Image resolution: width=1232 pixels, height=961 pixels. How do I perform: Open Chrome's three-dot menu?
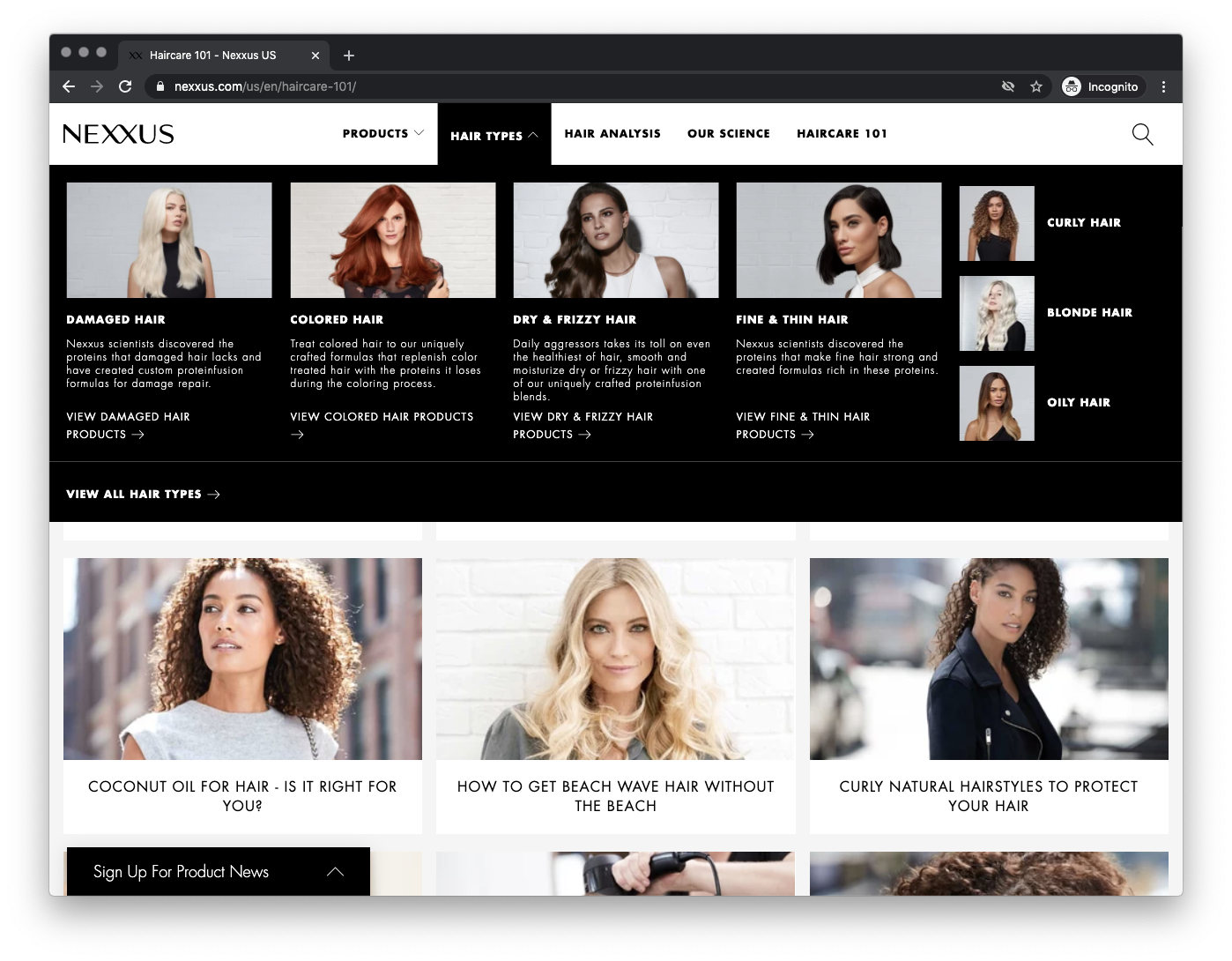pyautogui.click(x=1163, y=86)
